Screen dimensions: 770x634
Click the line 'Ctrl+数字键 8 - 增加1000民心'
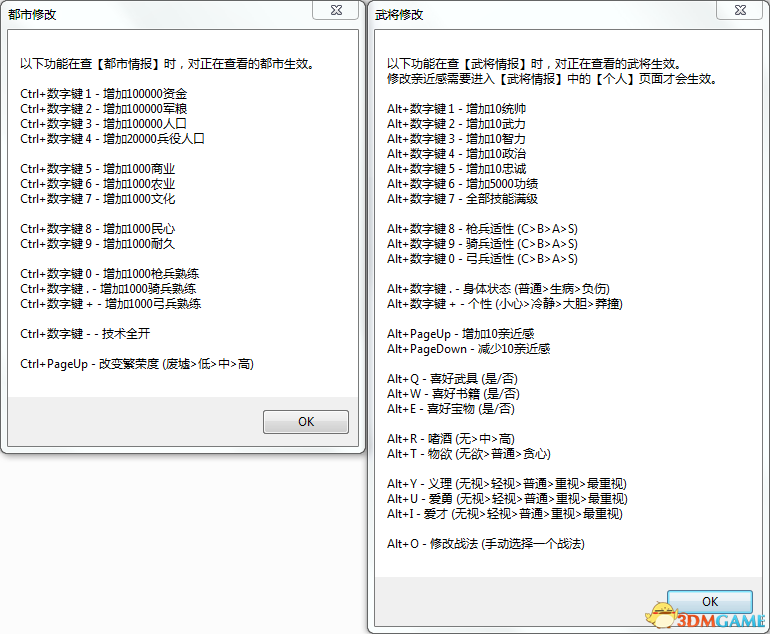(x=98, y=229)
